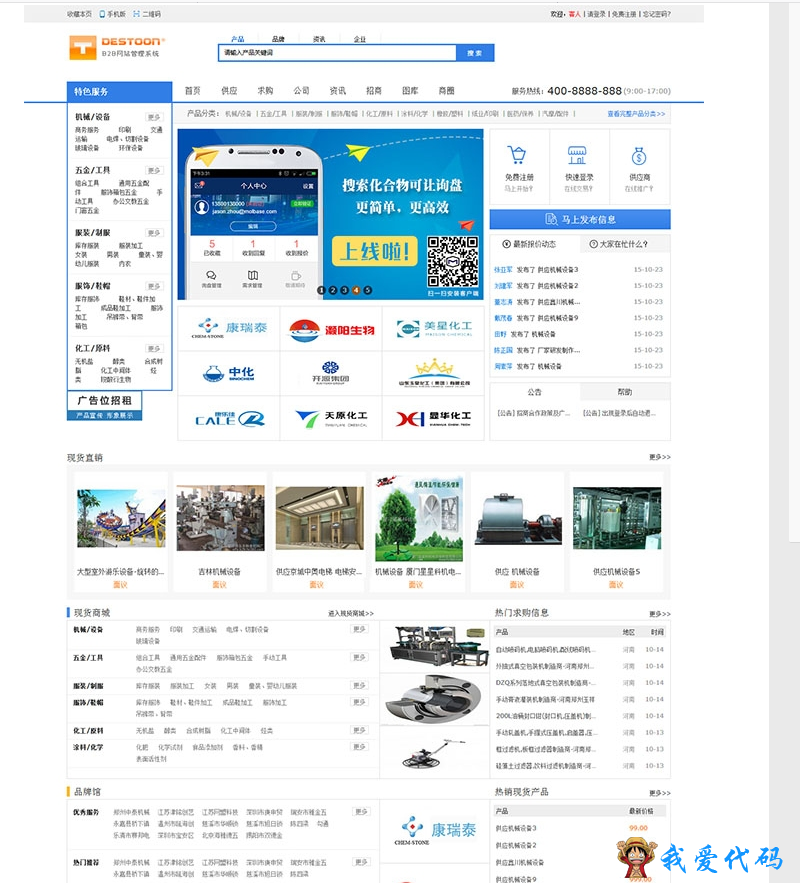Expand 更多>> next to 热门求购信息
The width and height of the screenshot is (800, 883).
coord(659,614)
